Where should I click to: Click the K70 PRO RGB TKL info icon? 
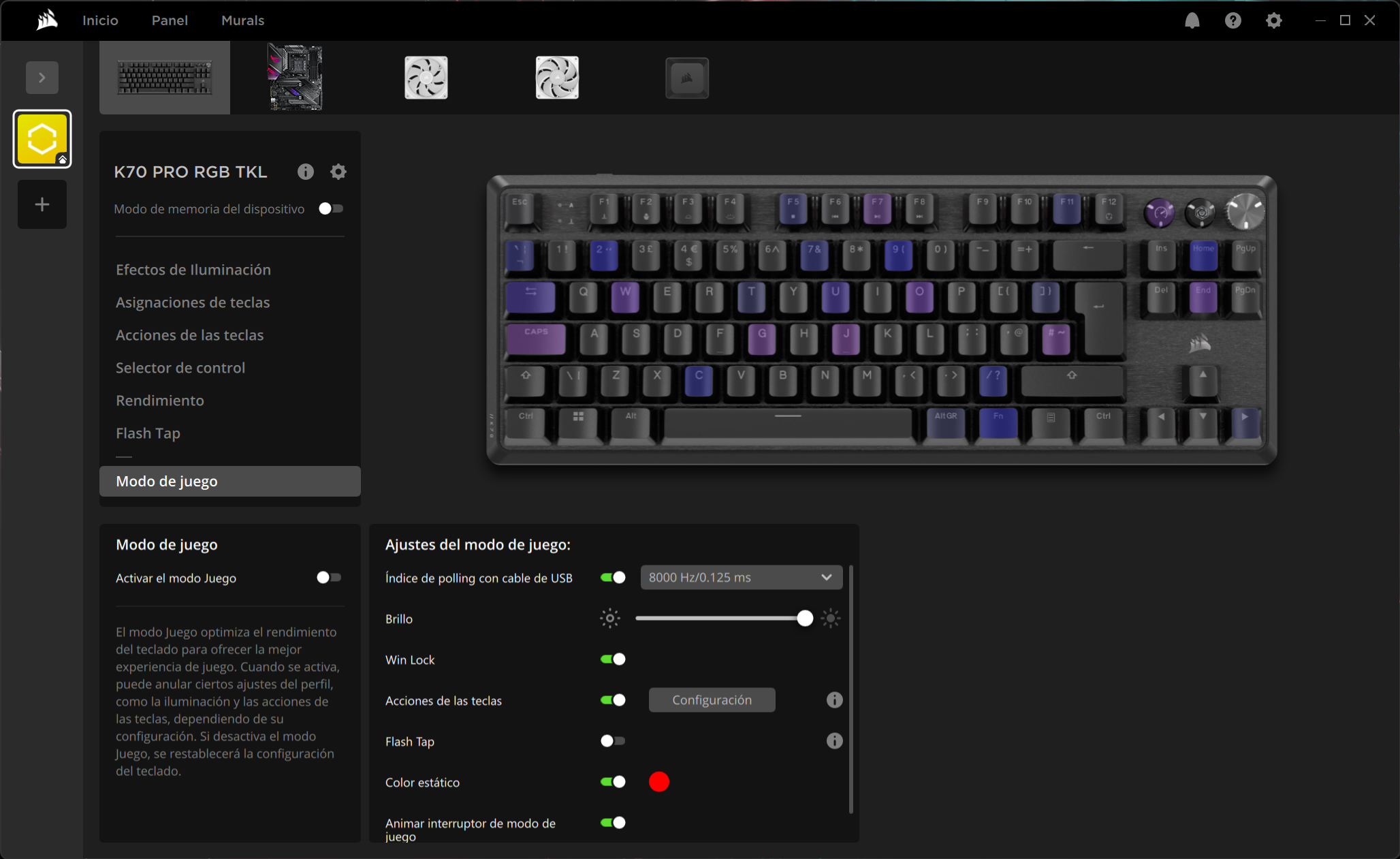(306, 172)
